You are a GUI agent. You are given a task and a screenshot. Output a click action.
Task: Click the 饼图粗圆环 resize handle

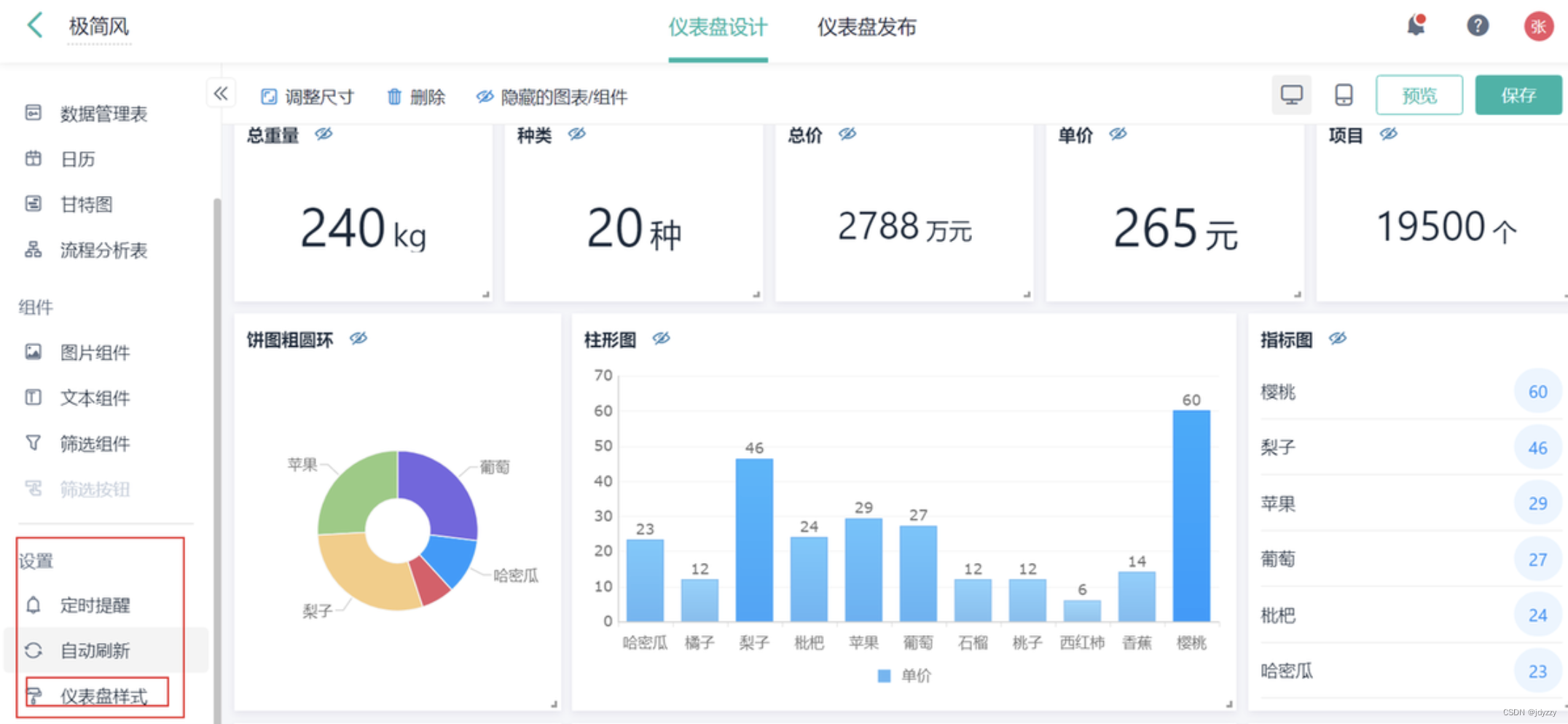(554, 704)
